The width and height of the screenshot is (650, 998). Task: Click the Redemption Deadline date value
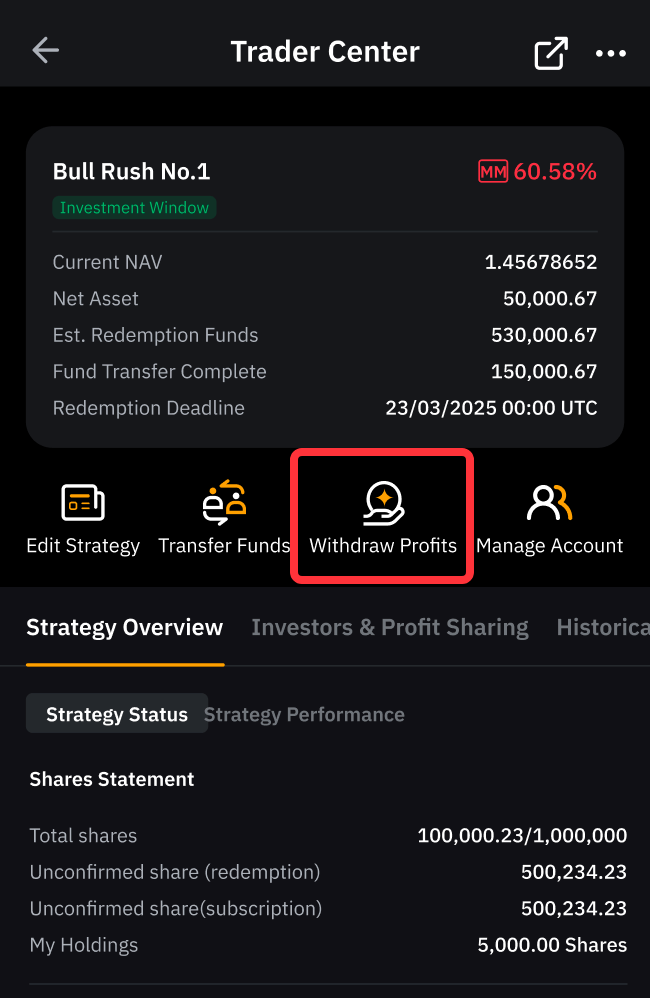(x=491, y=408)
